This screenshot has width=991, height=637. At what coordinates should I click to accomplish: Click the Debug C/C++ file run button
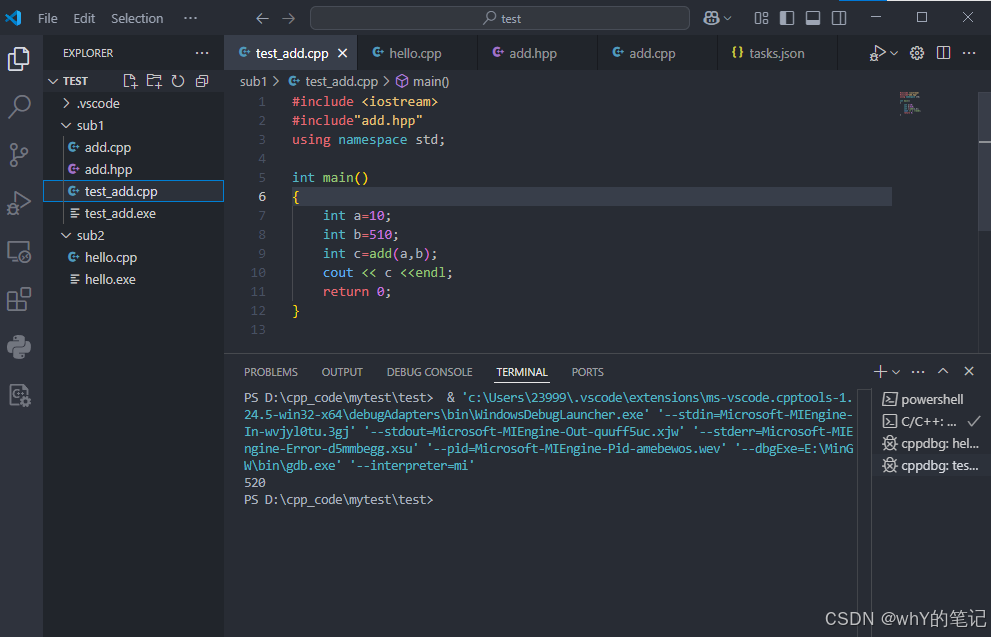[x=877, y=53]
